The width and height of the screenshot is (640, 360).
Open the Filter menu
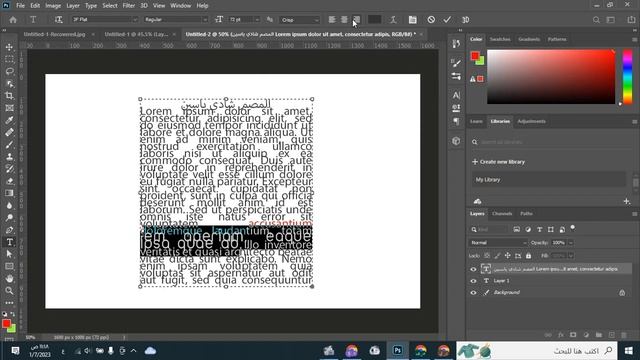pyautogui.click(x=129, y=6)
